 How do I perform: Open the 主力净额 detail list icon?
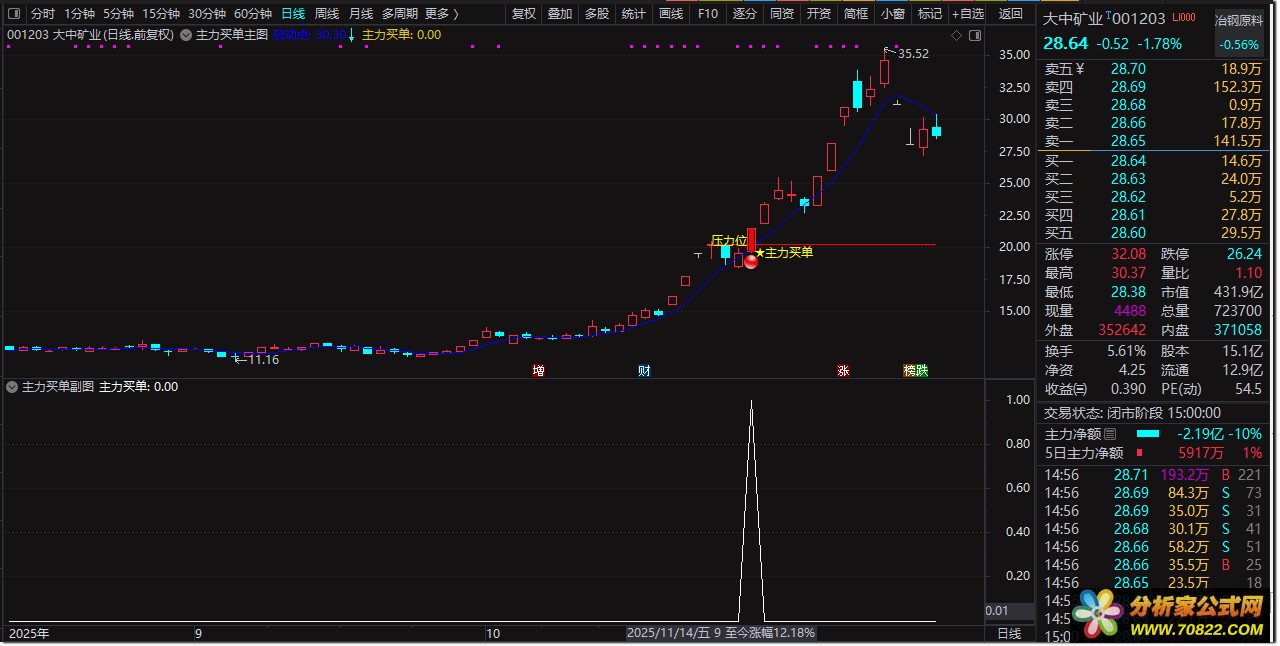(1109, 434)
